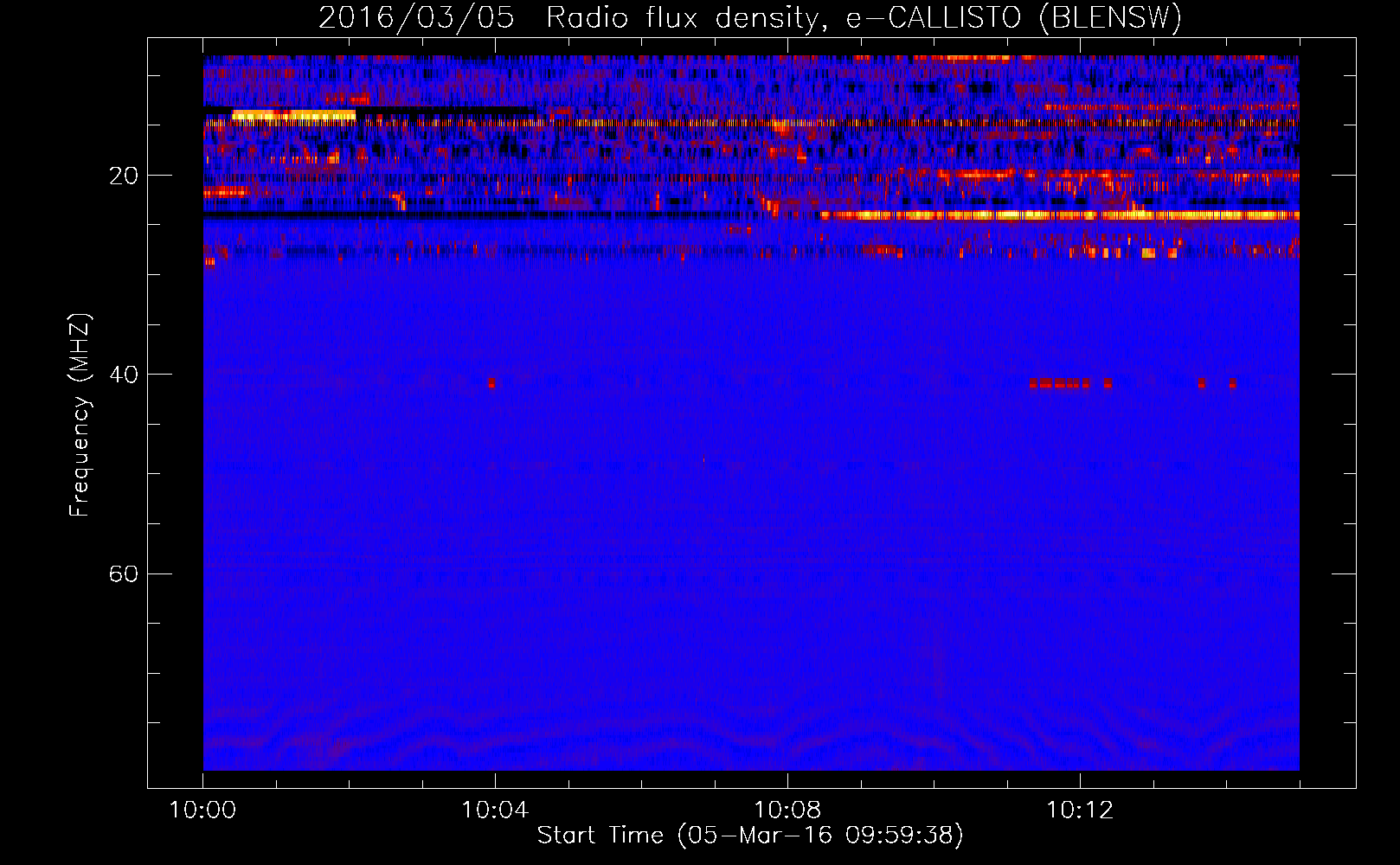
Task: Click the '10:12' time tick label
Action: coord(1080,811)
